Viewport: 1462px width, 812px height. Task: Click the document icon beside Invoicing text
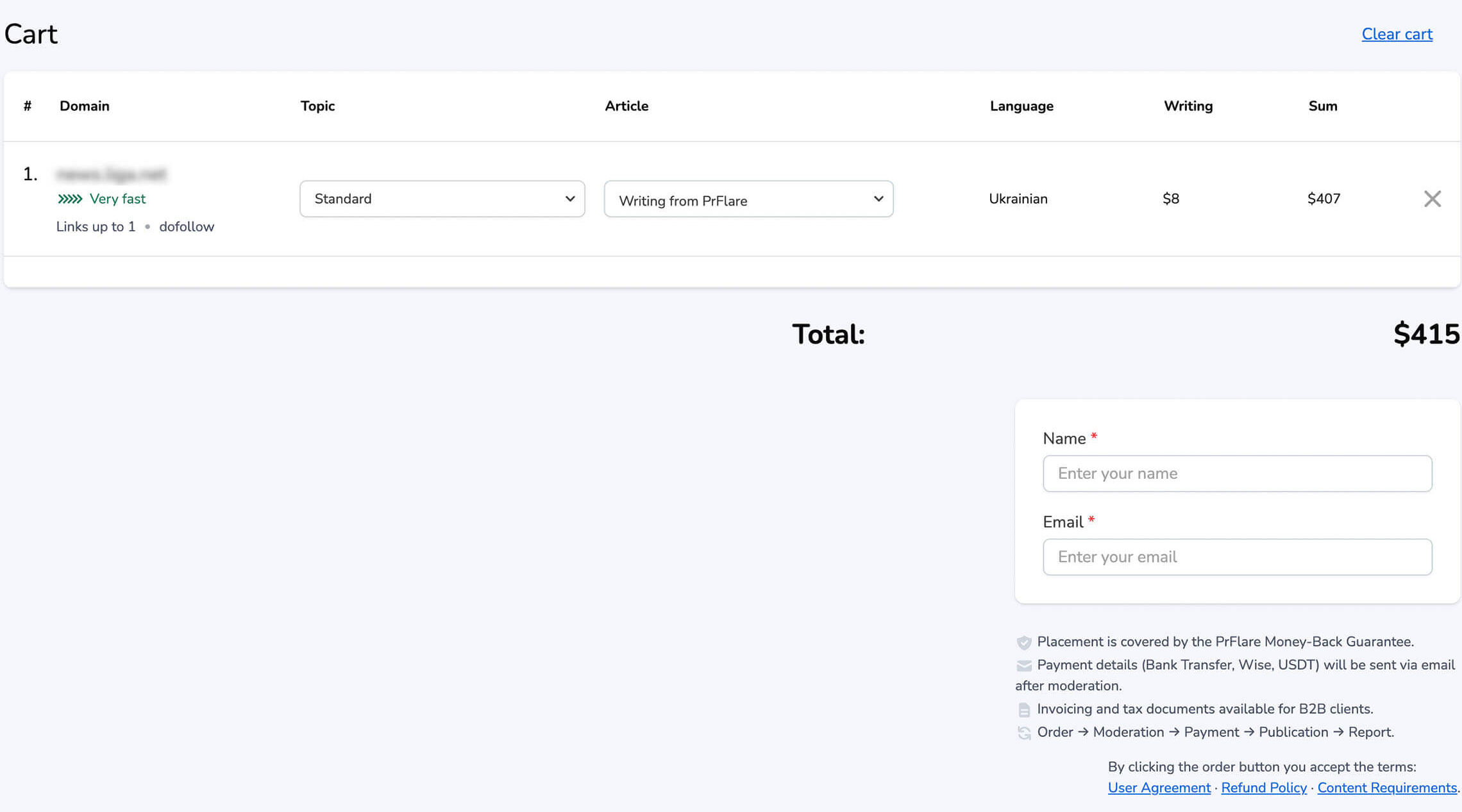point(1024,709)
